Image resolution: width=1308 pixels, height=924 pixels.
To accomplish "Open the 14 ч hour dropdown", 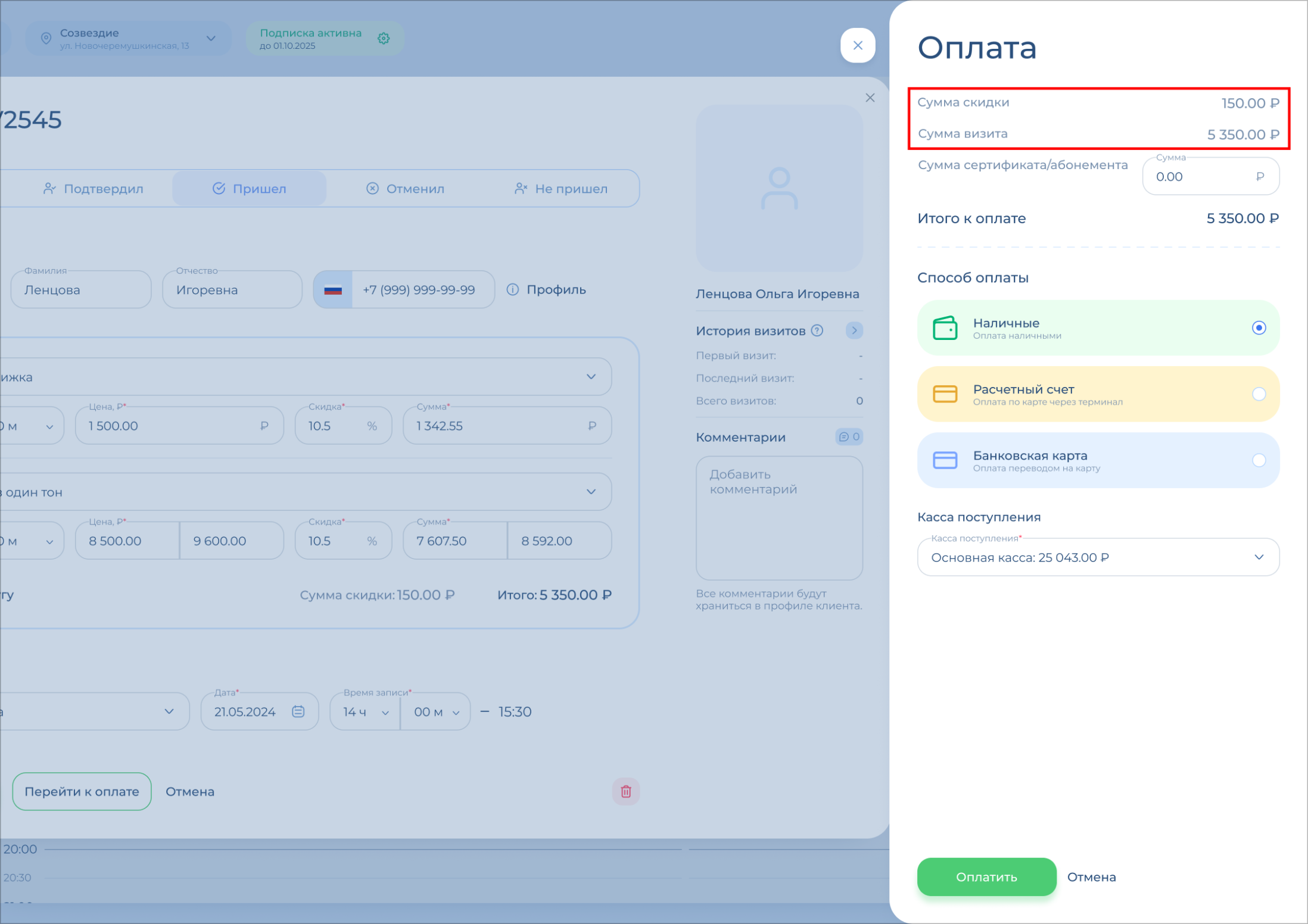I will pos(365,711).
